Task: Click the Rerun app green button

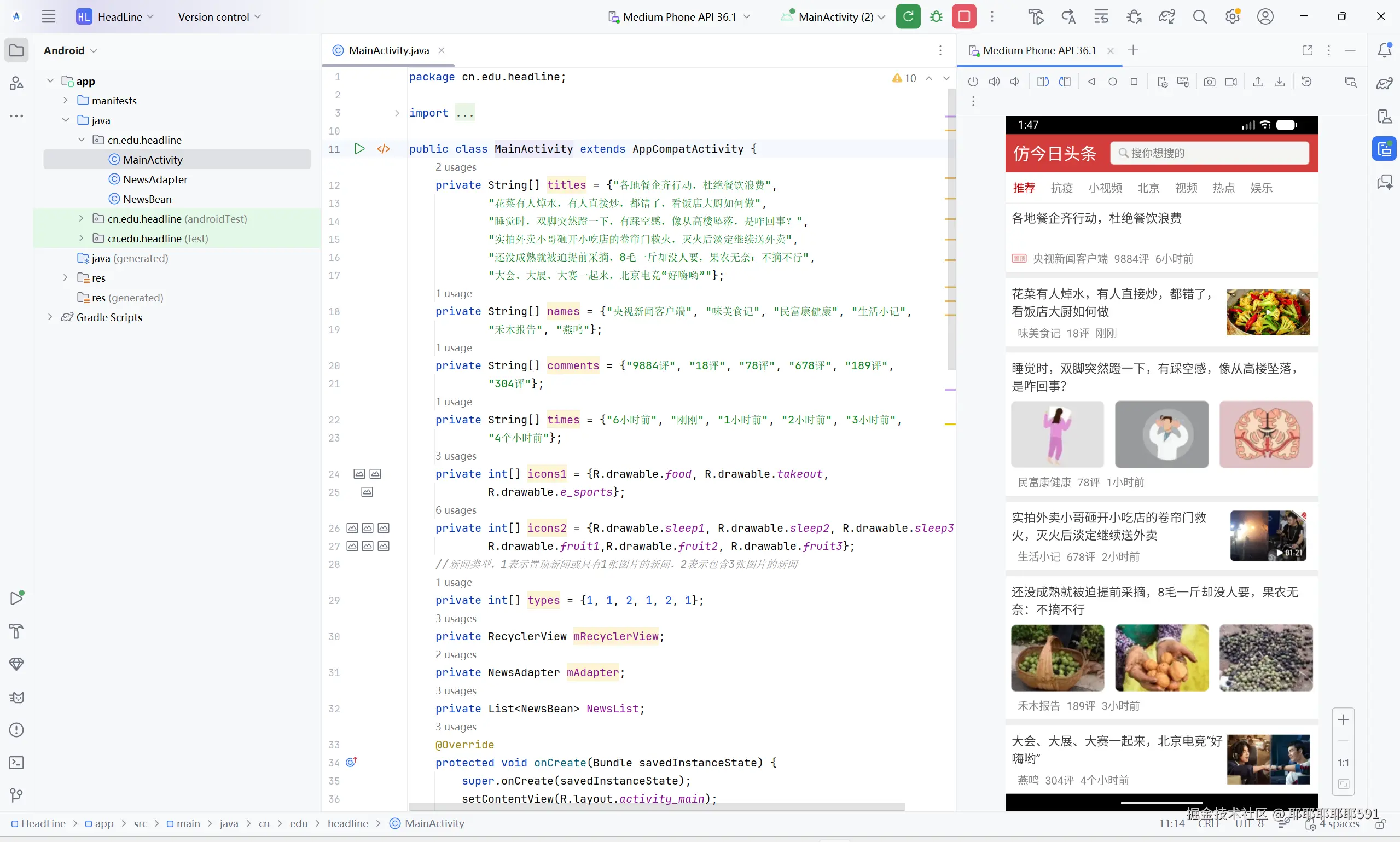Action: [x=908, y=16]
